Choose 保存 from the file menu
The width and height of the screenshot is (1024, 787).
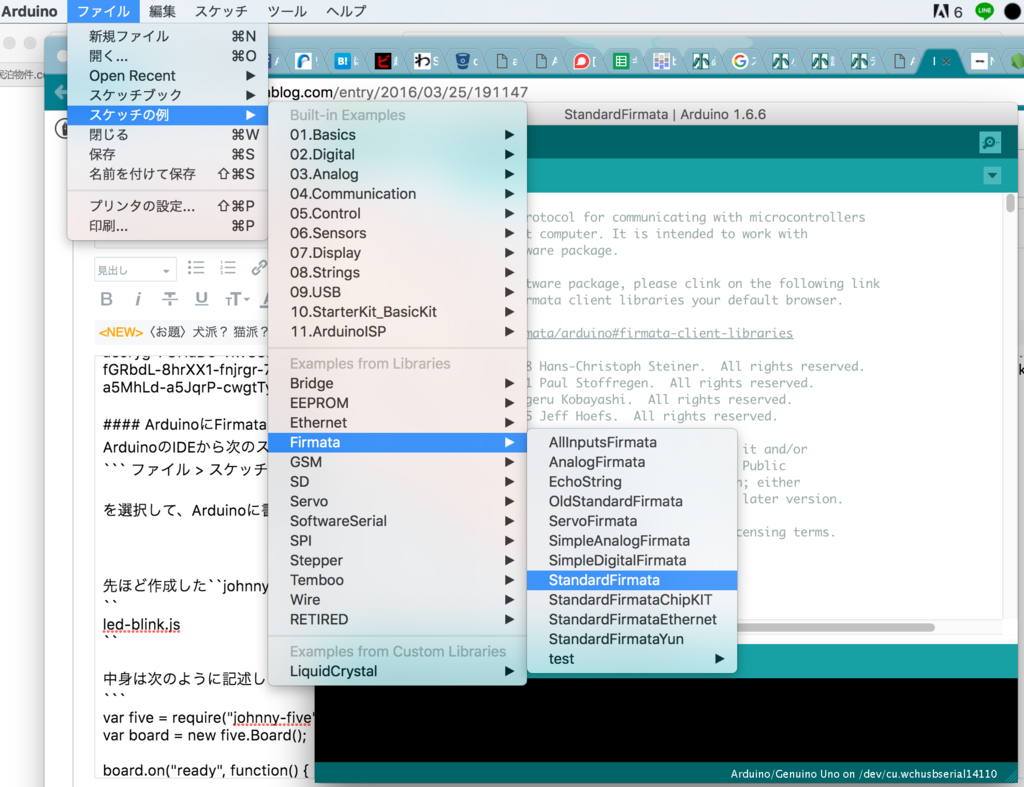[167, 154]
